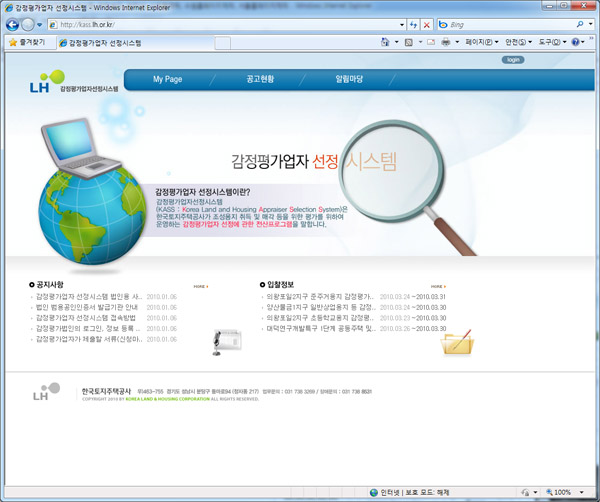
Task: Stop loading with the red X icon
Action: coord(427,25)
